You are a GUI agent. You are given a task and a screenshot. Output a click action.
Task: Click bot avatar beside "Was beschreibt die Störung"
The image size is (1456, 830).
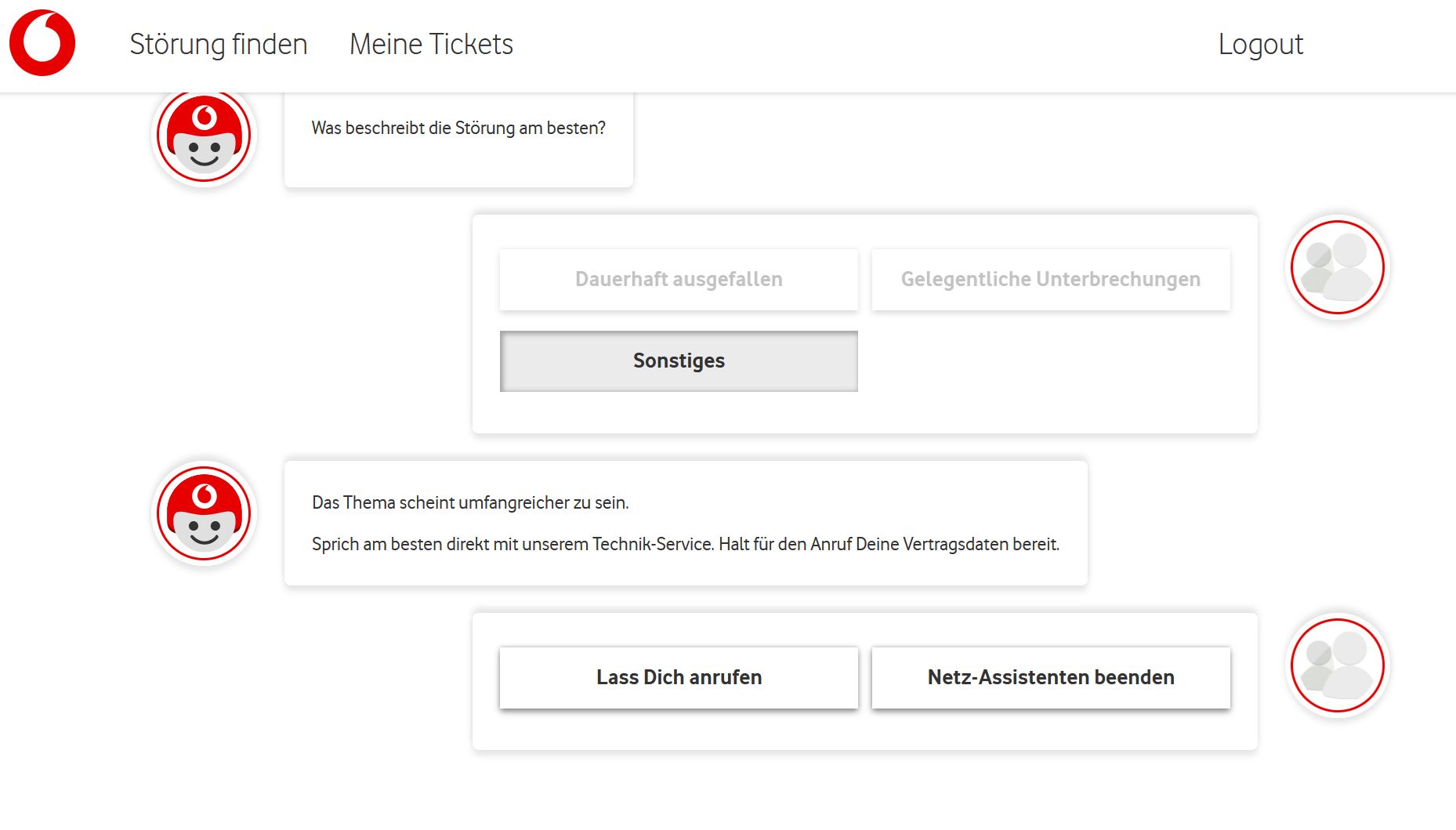coord(204,136)
